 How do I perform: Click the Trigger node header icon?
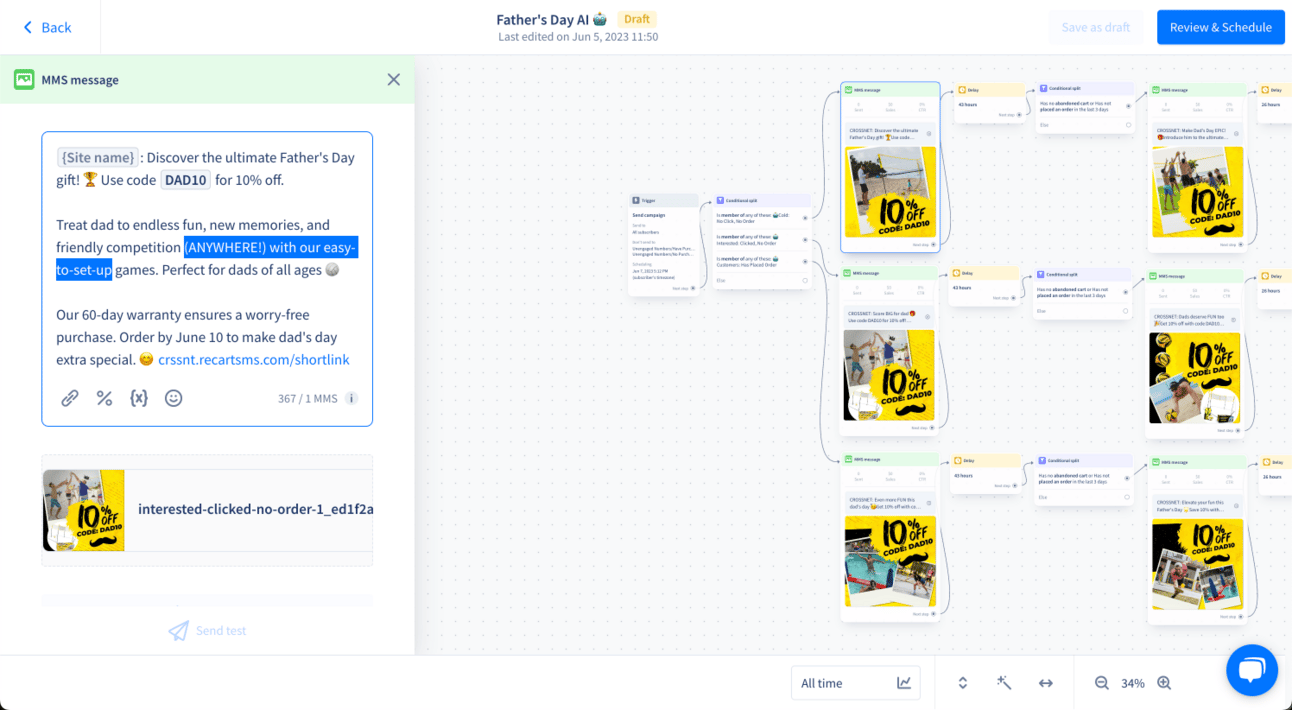click(x=636, y=201)
